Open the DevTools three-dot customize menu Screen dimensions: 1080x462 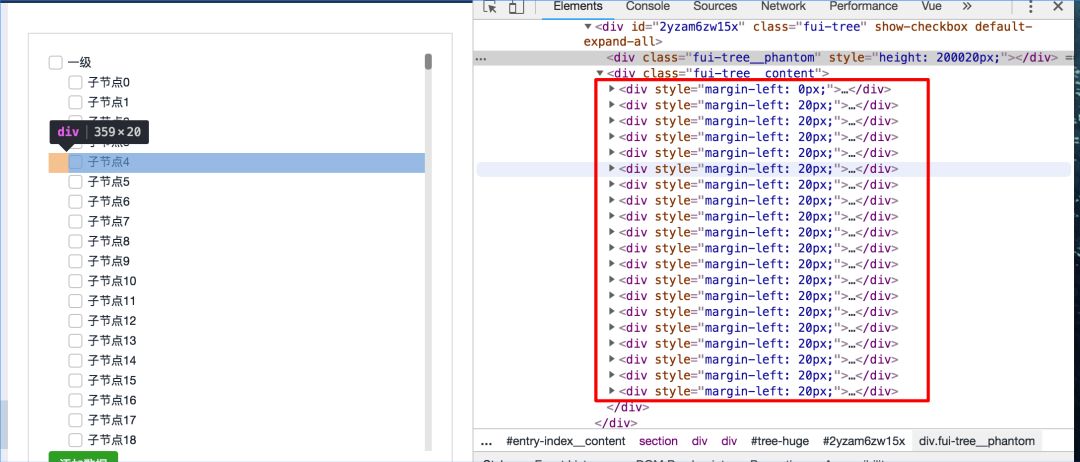(1030, 7)
